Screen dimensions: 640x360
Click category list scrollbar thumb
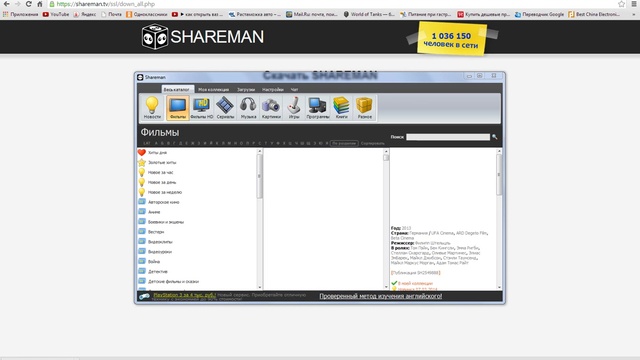click(x=259, y=176)
